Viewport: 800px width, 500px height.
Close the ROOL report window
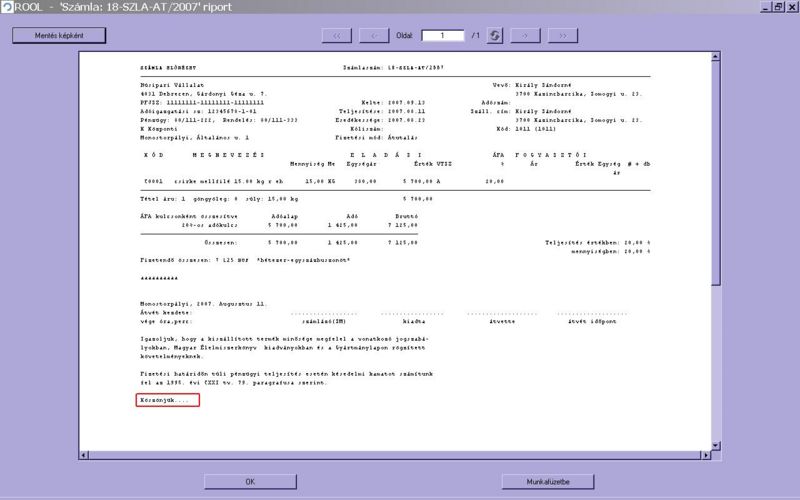point(792,7)
